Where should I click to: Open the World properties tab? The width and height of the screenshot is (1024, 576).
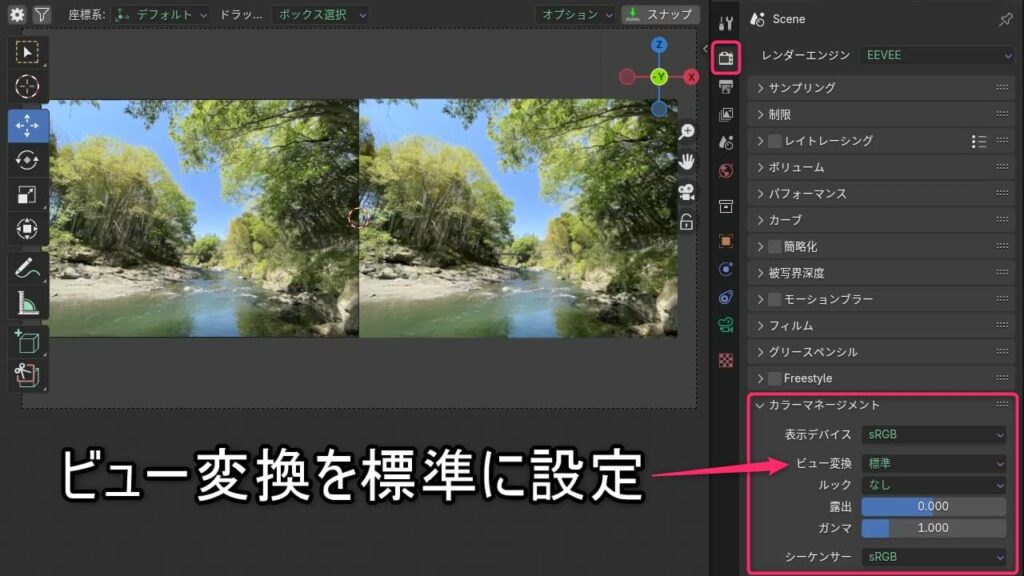tap(726, 171)
